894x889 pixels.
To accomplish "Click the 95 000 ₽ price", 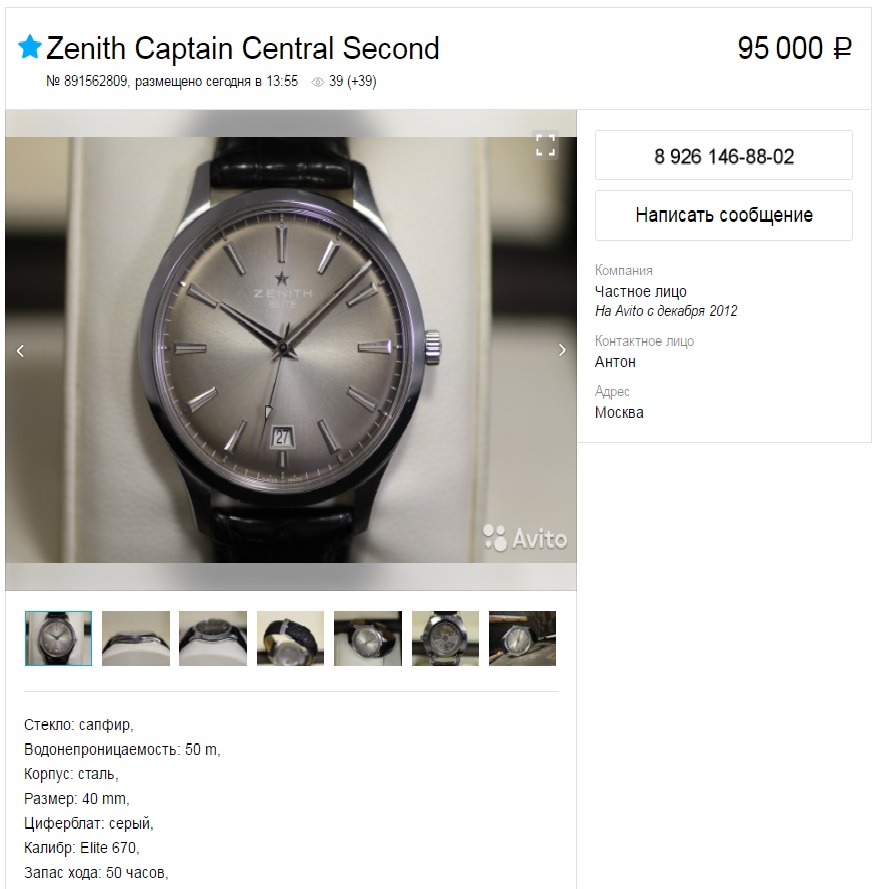I will 794,48.
